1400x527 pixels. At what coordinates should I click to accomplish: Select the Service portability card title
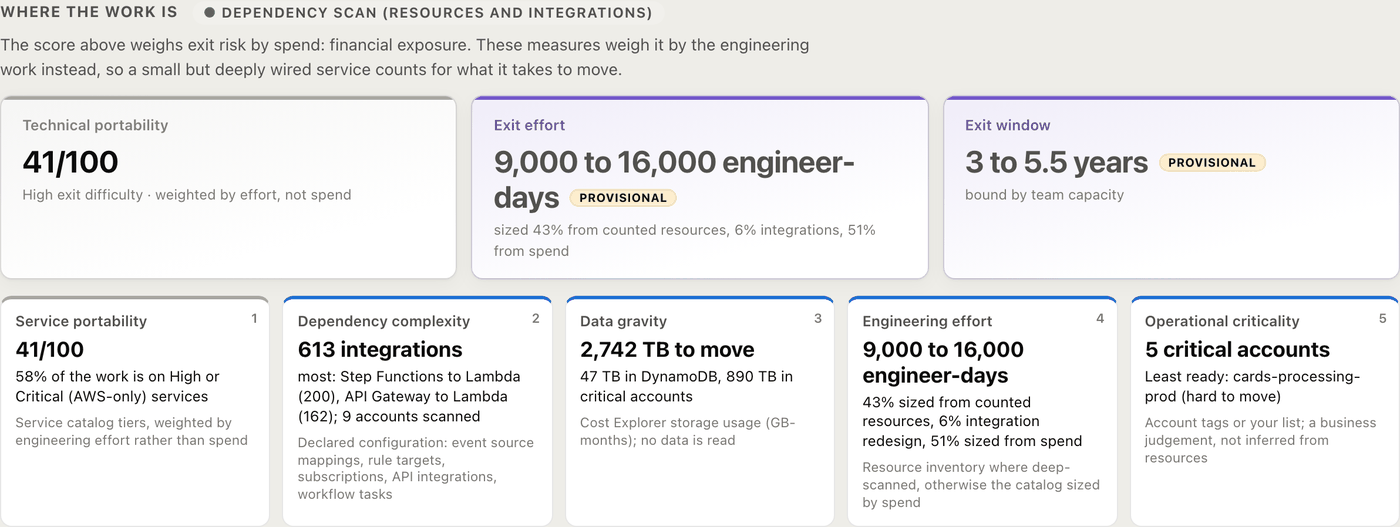click(x=81, y=321)
